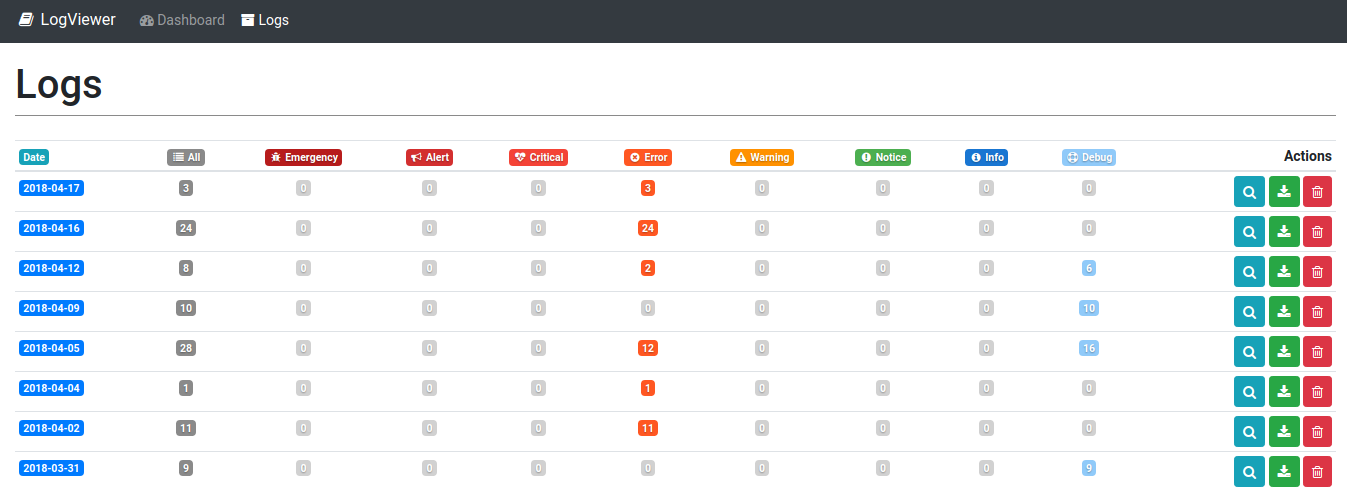Click the Notice column header badge
The width and height of the screenshot is (1347, 491).
[883, 157]
